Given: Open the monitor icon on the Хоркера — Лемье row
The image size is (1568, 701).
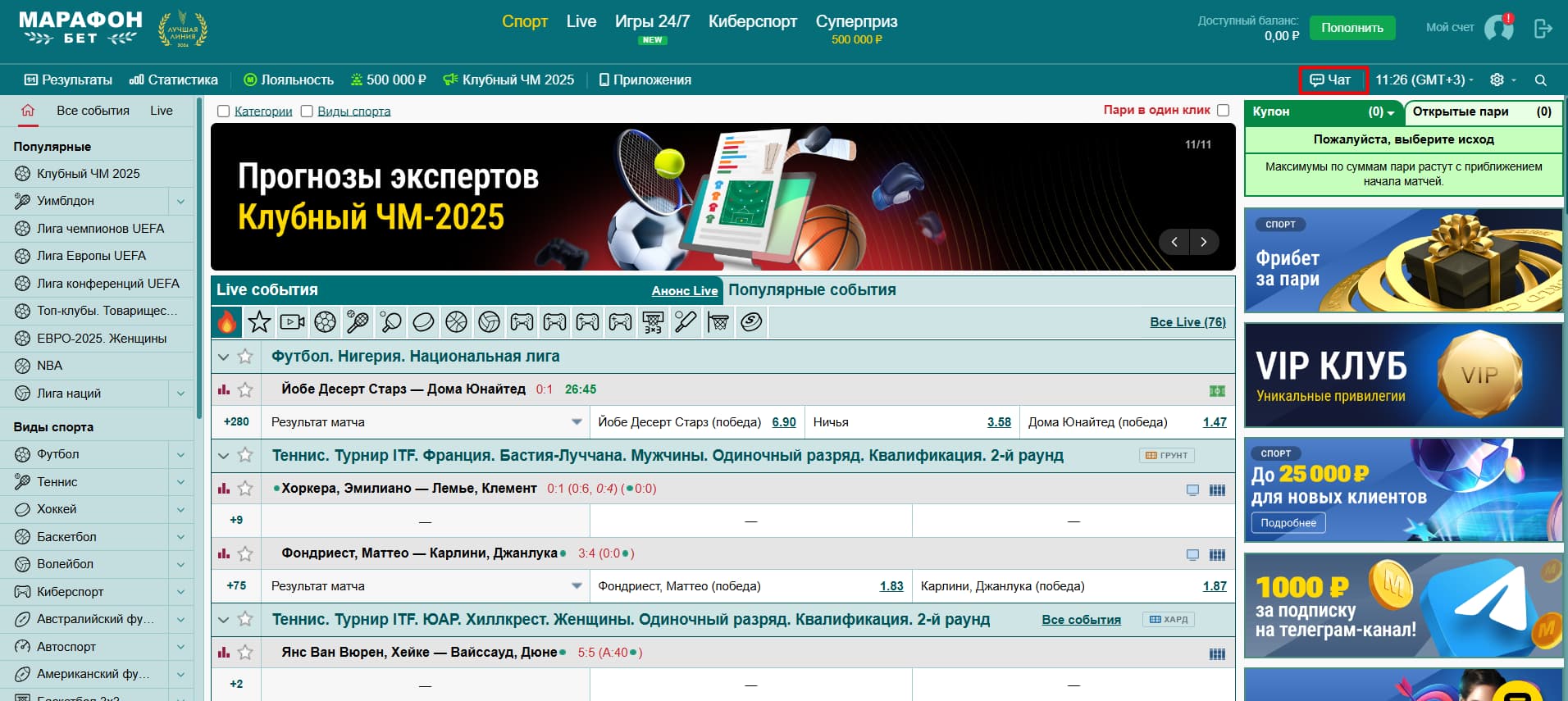Looking at the screenshot, I should point(1192,489).
